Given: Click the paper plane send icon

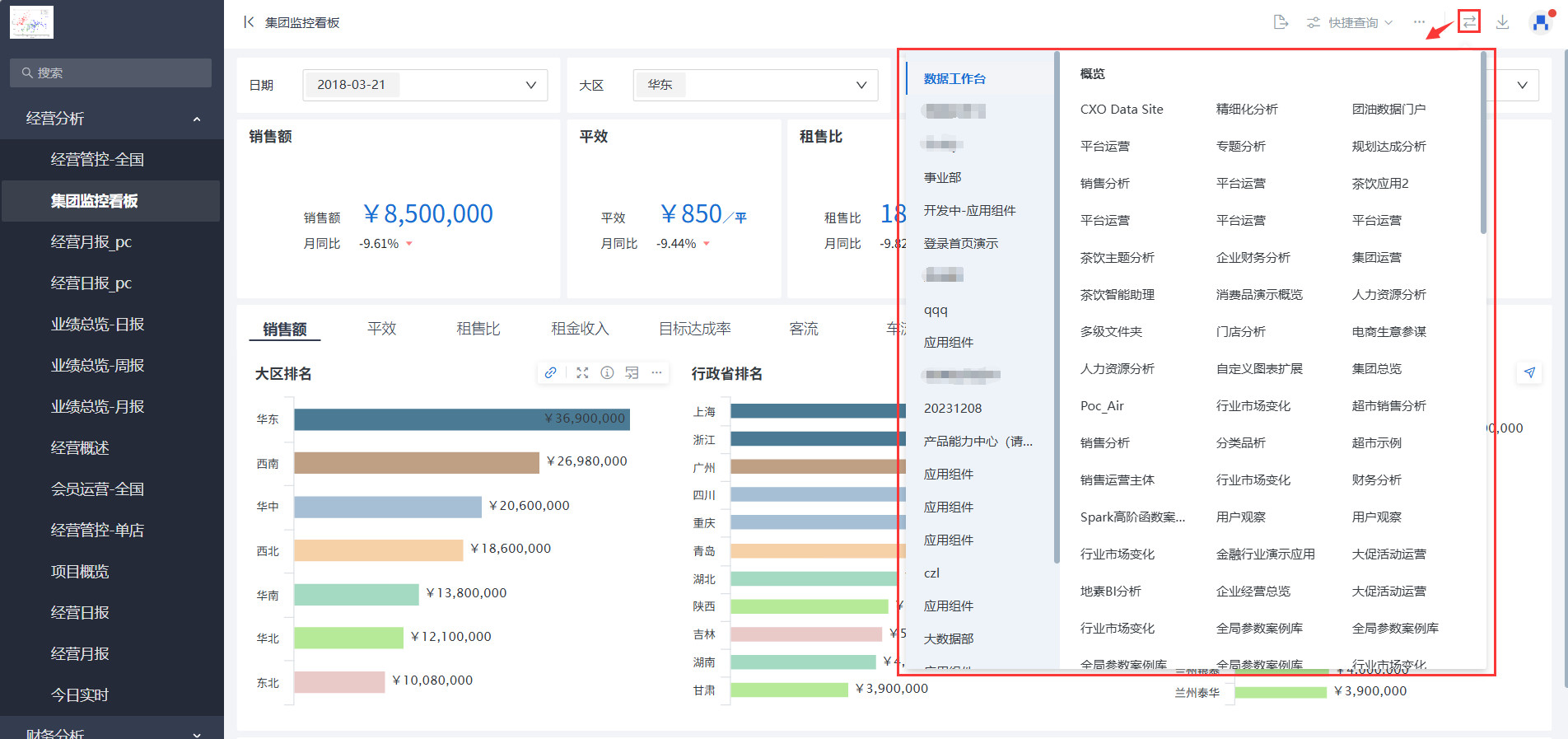Looking at the screenshot, I should 1528,372.
